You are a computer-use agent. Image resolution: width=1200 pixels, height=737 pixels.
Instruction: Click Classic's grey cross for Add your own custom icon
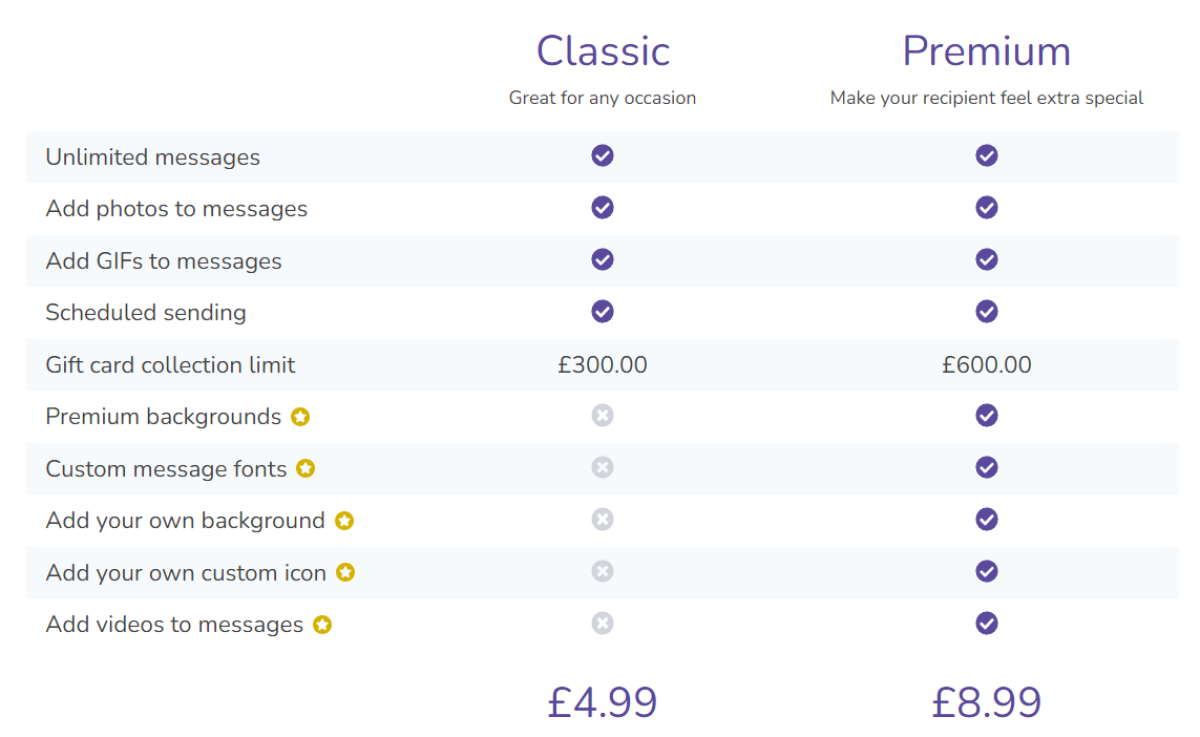click(x=602, y=571)
